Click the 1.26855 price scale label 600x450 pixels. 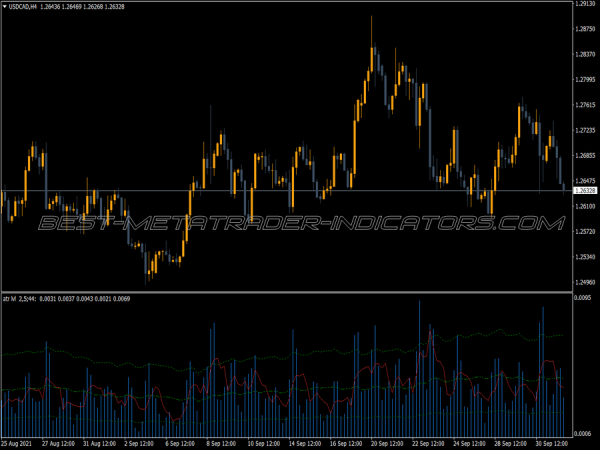(585, 156)
